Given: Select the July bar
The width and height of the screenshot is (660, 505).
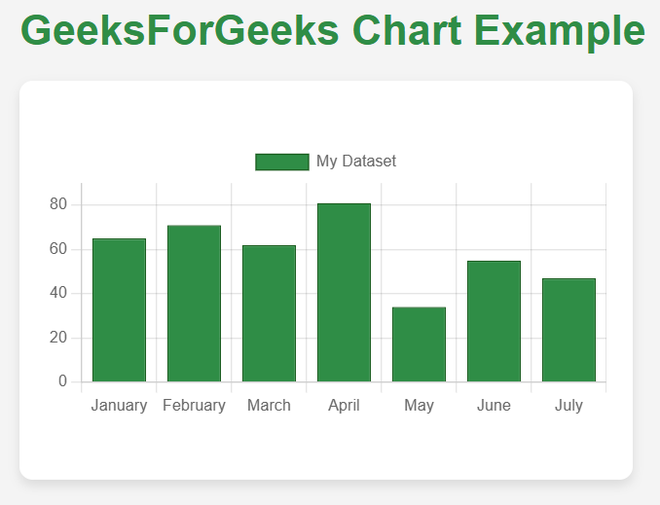Looking at the screenshot, I should [x=569, y=330].
